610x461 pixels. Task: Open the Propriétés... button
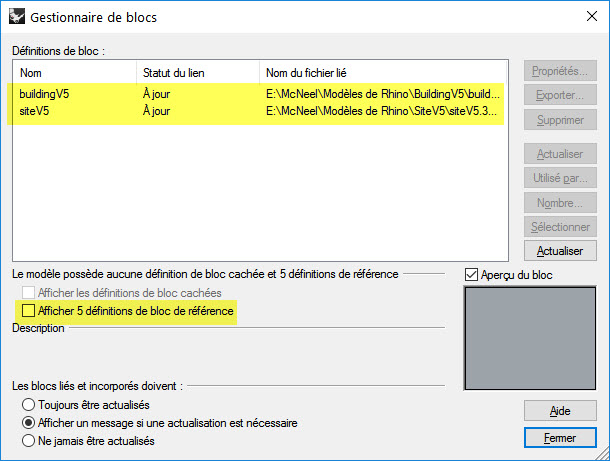560,71
